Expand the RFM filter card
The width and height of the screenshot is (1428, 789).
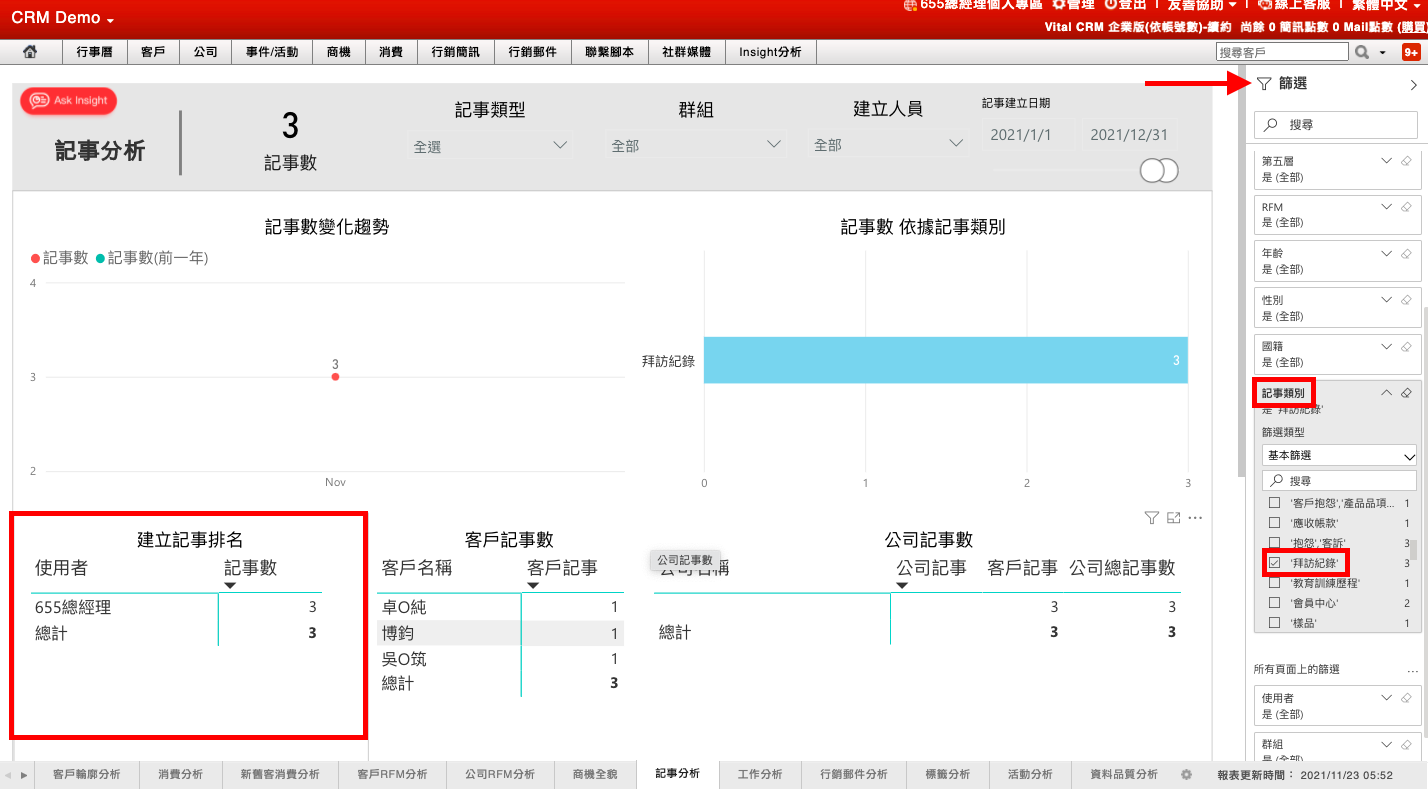click(1386, 207)
